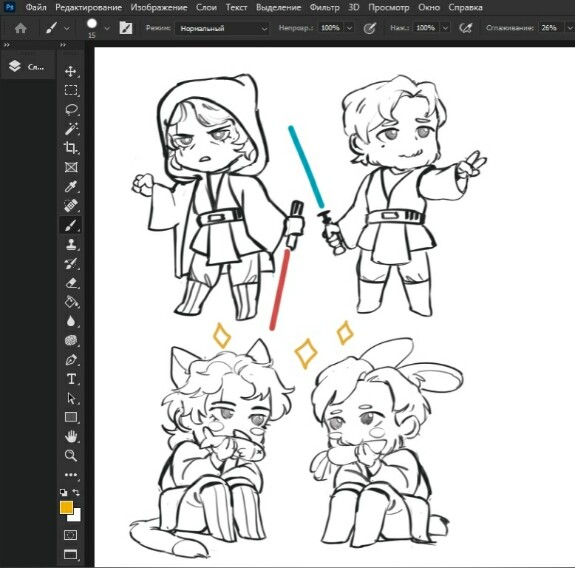
Task: Select the Frame tool
Action: pos(71,167)
